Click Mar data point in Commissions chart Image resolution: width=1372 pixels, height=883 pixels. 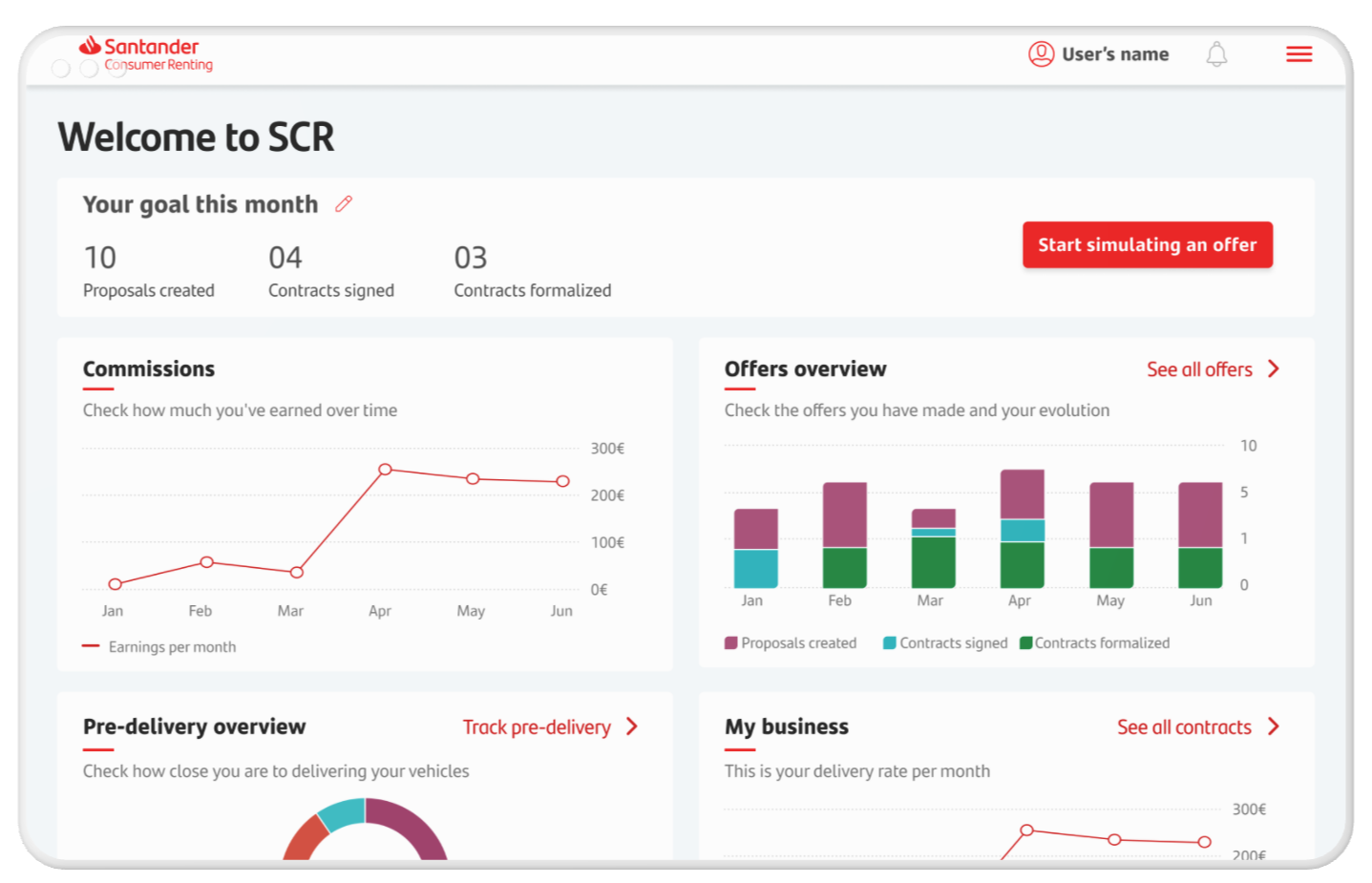point(297,573)
